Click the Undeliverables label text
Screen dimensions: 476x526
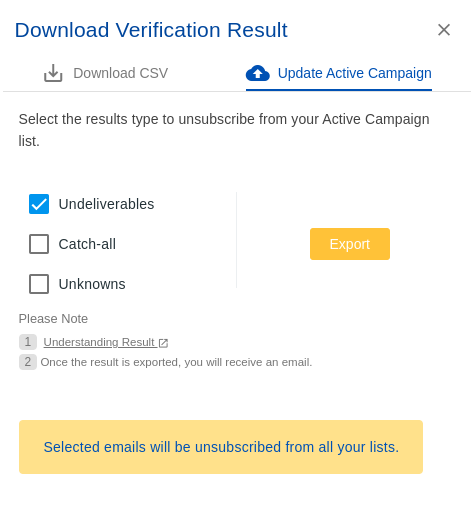[106, 204]
